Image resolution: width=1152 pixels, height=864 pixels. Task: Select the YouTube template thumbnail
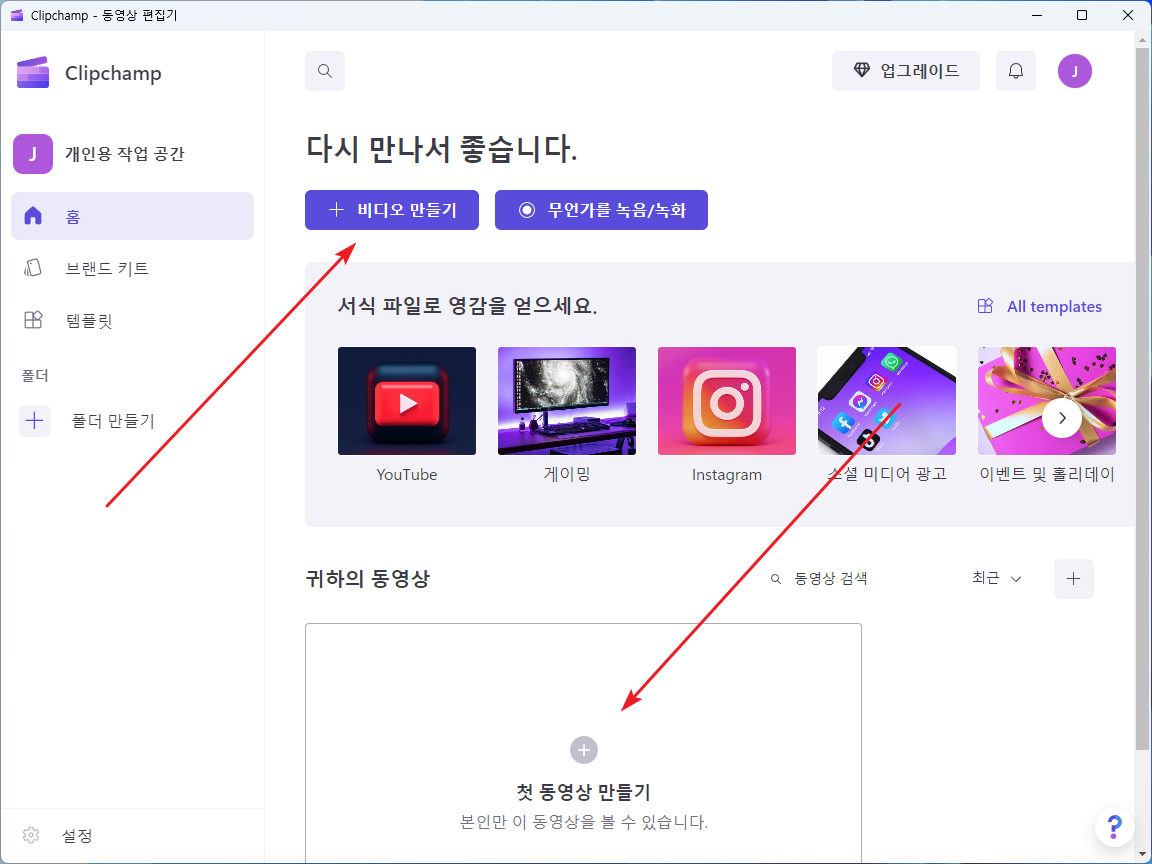pos(407,401)
